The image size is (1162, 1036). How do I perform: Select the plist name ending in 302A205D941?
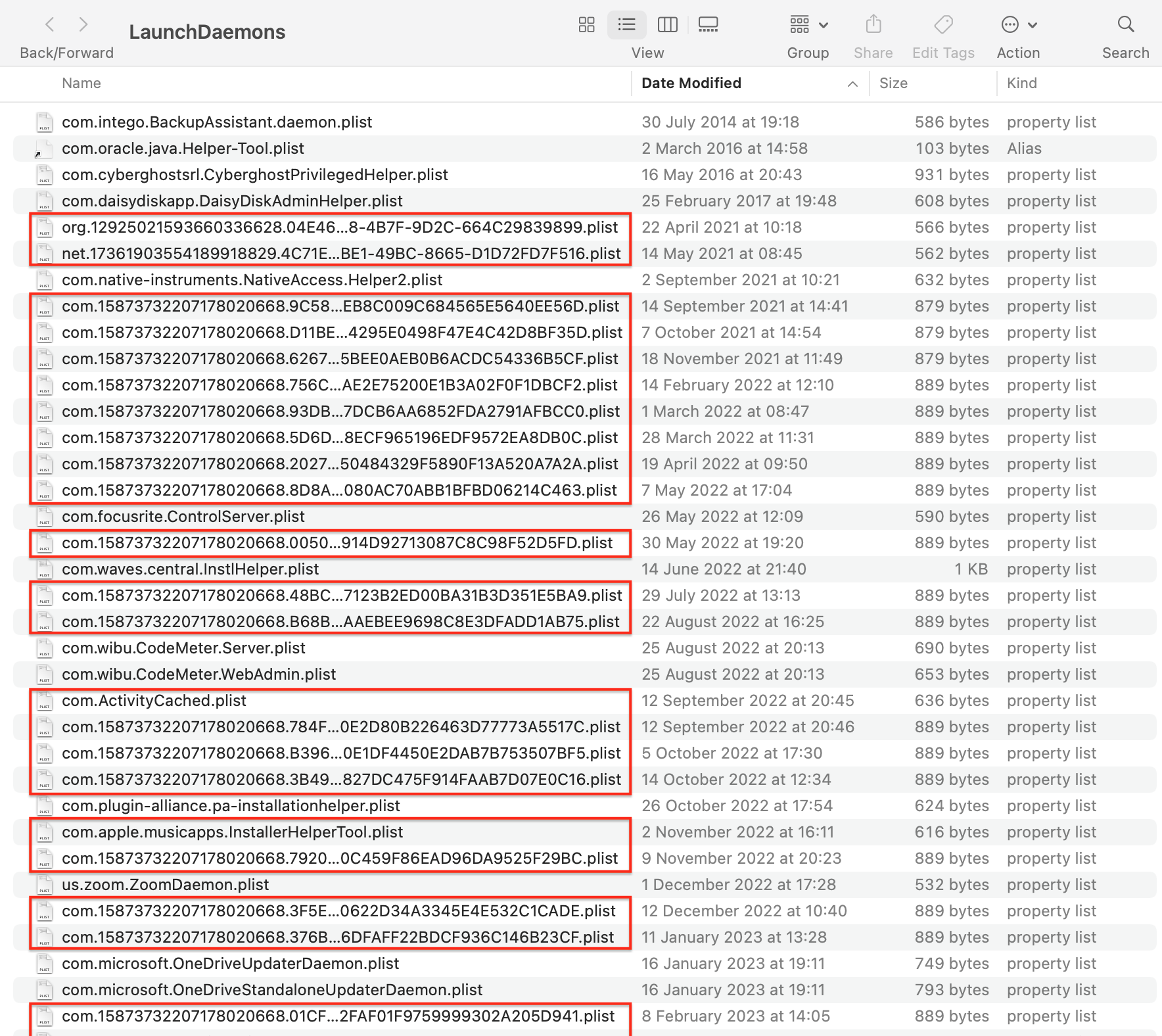click(x=338, y=1016)
